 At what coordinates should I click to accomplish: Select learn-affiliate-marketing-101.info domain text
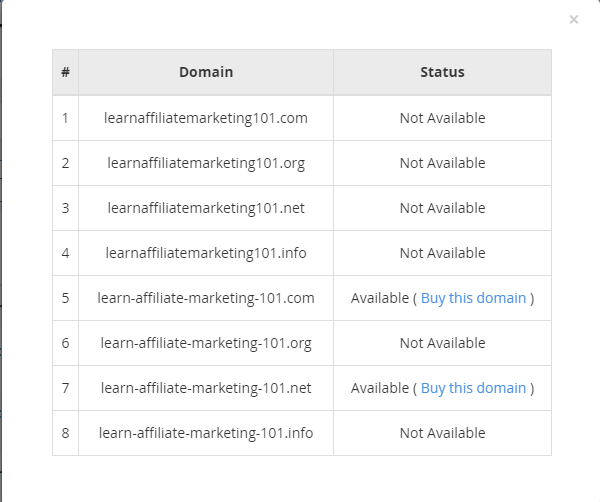(206, 433)
